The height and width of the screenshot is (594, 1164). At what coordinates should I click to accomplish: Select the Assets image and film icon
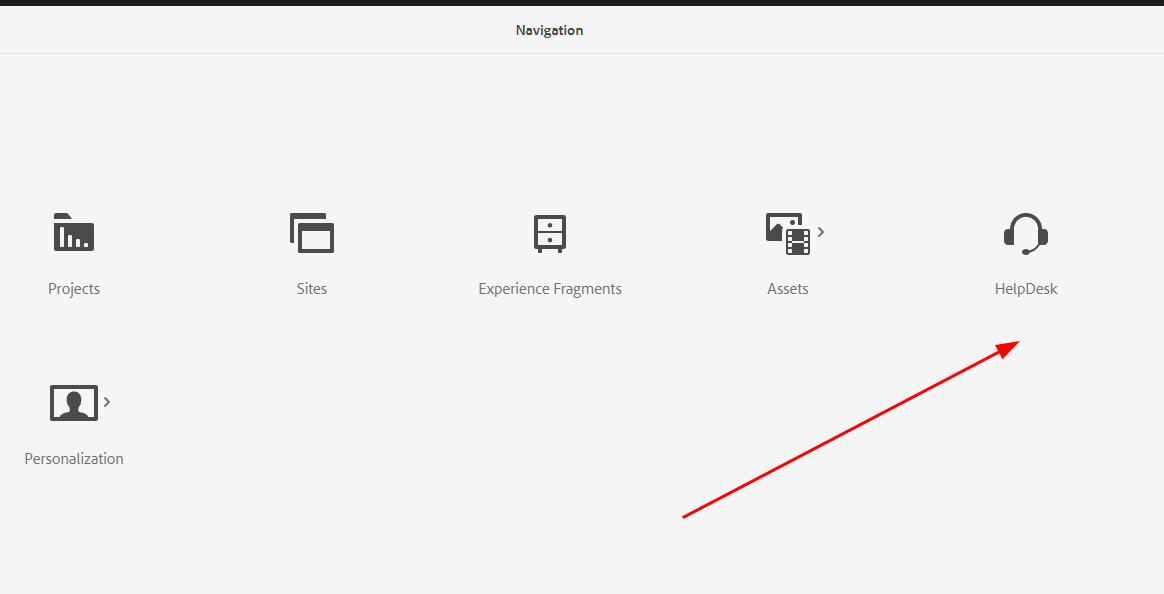click(787, 233)
